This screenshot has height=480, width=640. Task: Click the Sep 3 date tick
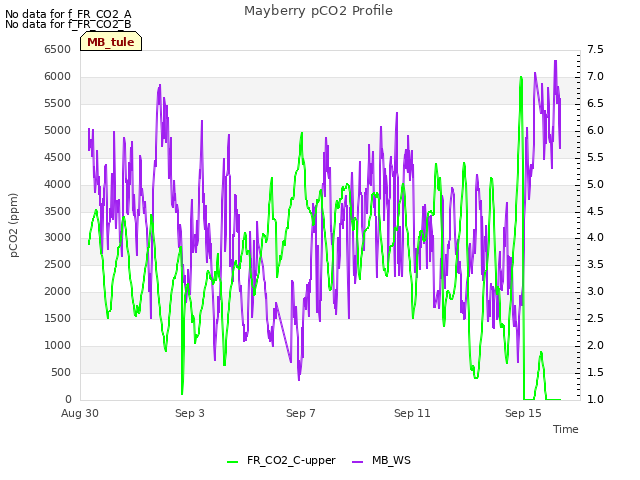pos(190,413)
